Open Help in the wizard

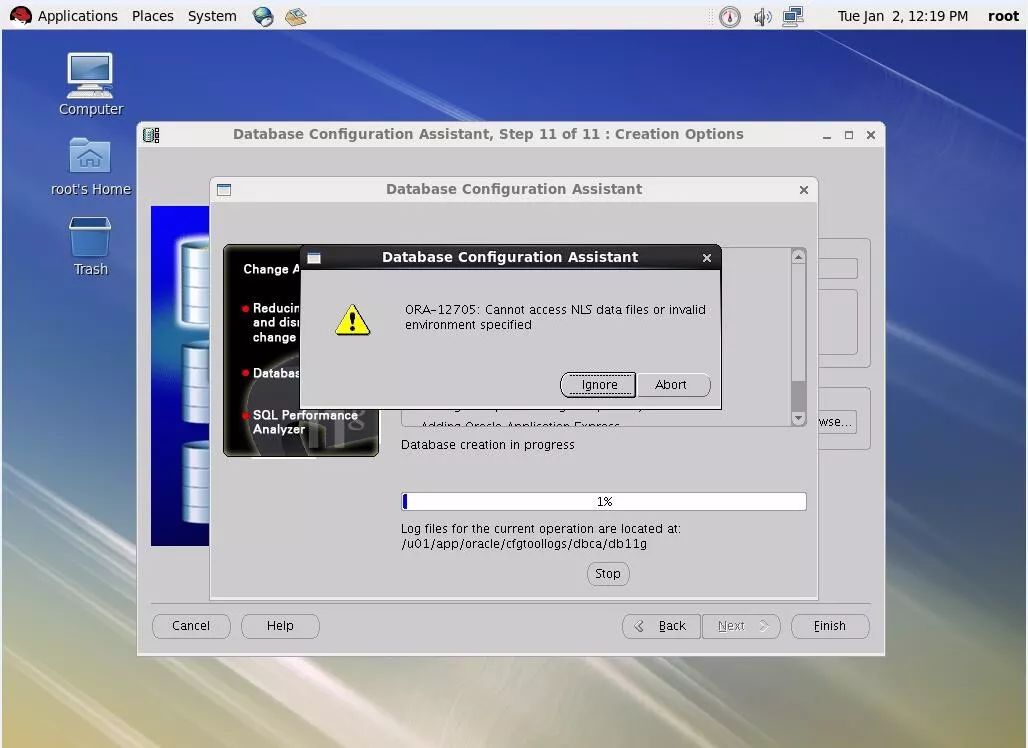(x=280, y=626)
